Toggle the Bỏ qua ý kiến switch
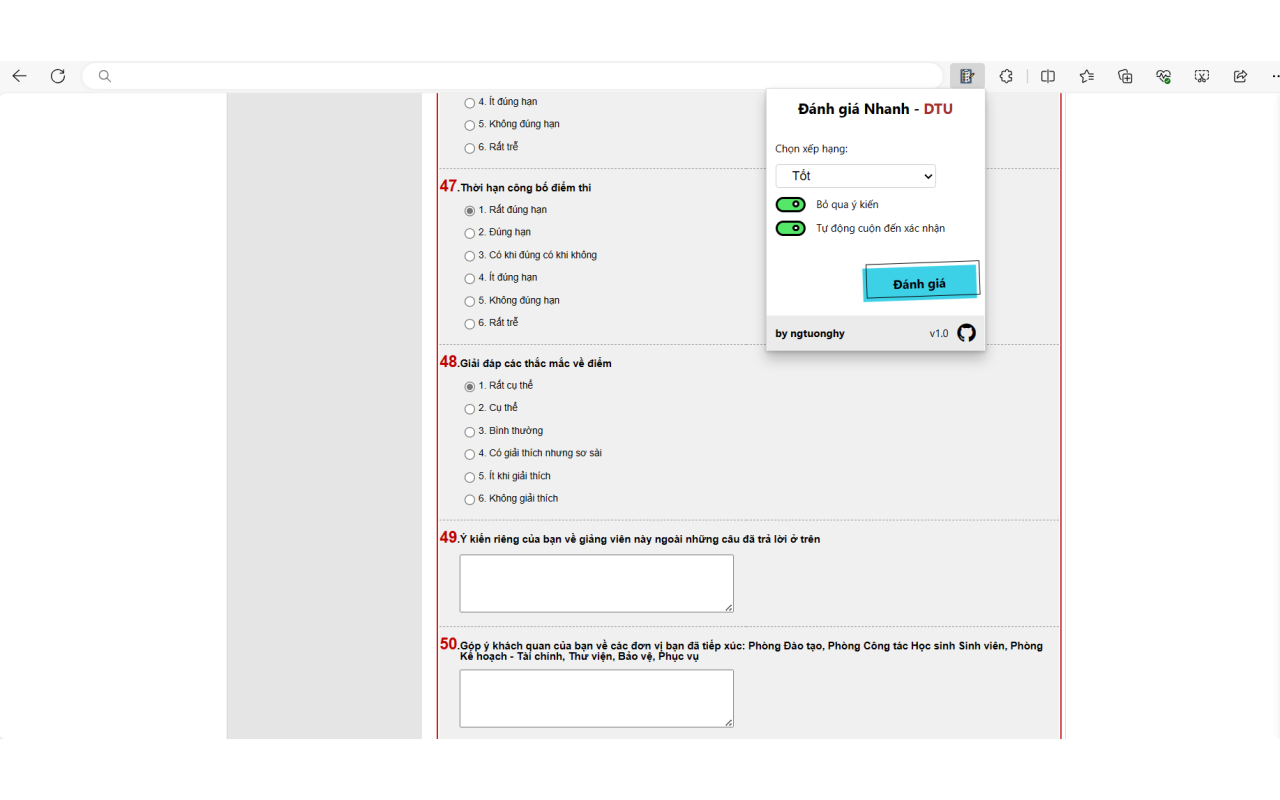Image resolution: width=1280 pixels, height=800 pixels. tap(791, 205)
